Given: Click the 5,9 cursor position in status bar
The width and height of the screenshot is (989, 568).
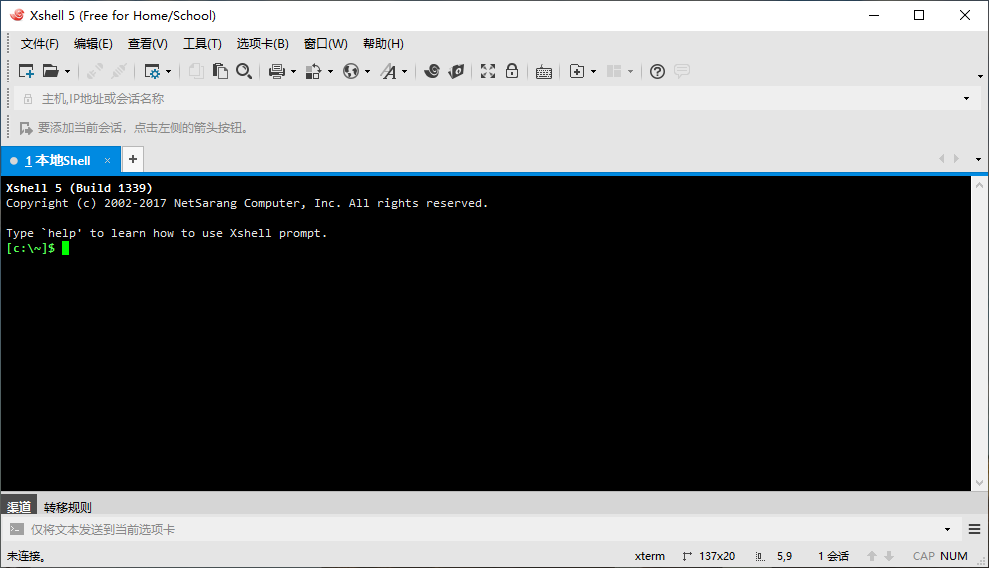Looking at the screenshot, I should tap(784, 556).
